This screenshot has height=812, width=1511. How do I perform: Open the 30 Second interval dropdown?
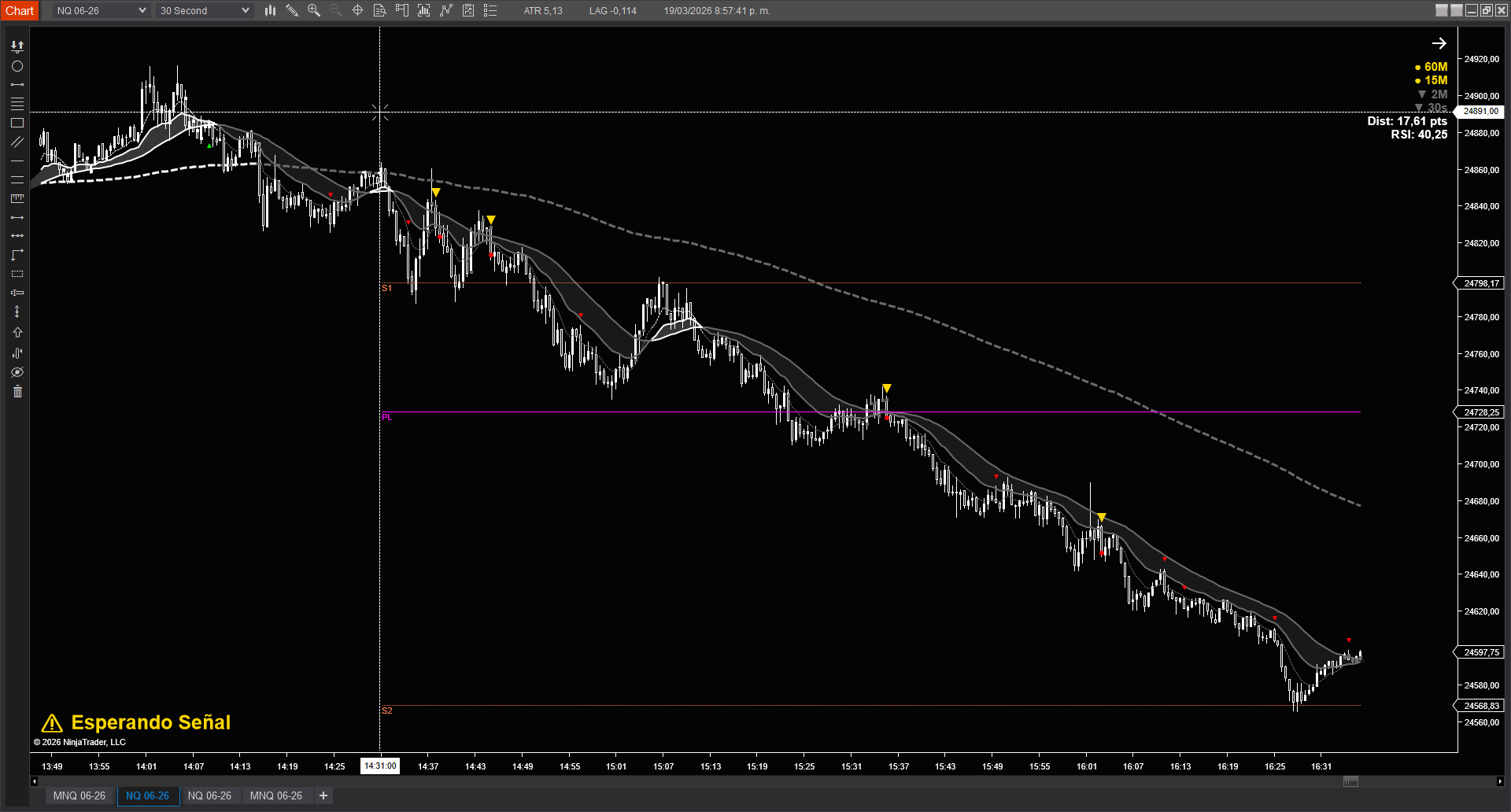click(204, 10)
